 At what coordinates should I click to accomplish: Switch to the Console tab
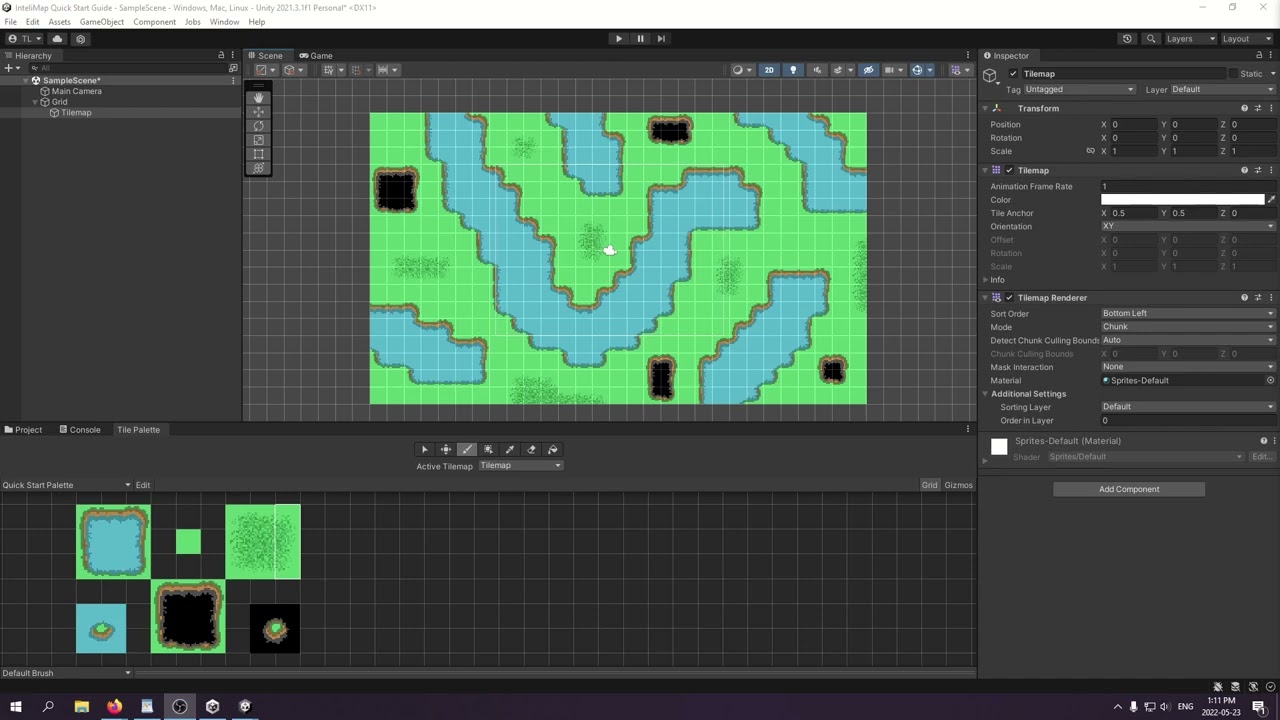point(80,430)
